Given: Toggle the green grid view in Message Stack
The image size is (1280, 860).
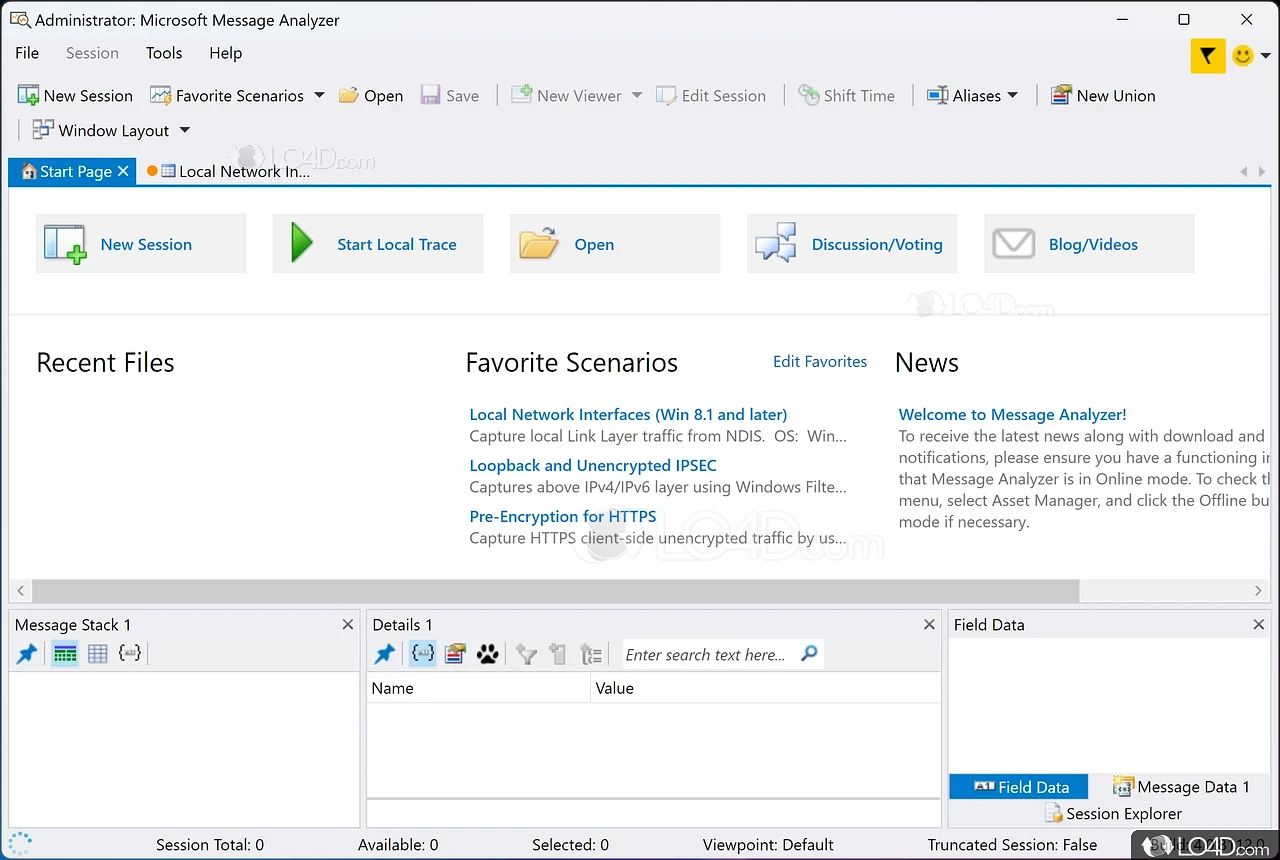Looking at the screenshot, I should tap(65, 654).
